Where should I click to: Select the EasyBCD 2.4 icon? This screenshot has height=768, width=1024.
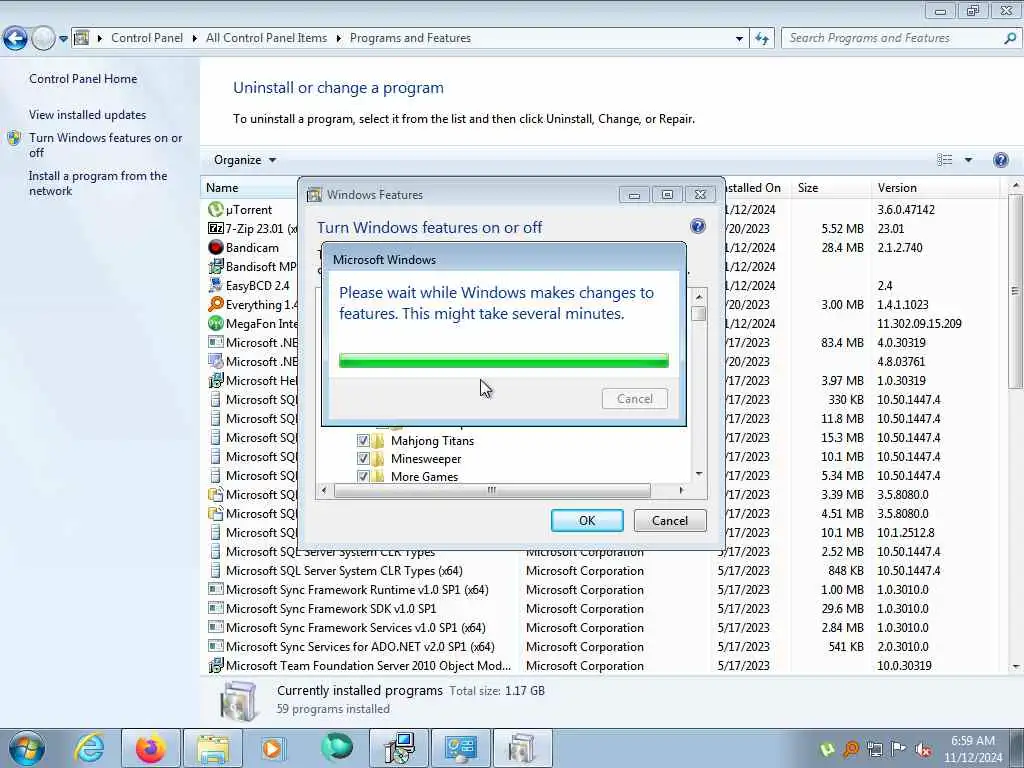(216, 285)
